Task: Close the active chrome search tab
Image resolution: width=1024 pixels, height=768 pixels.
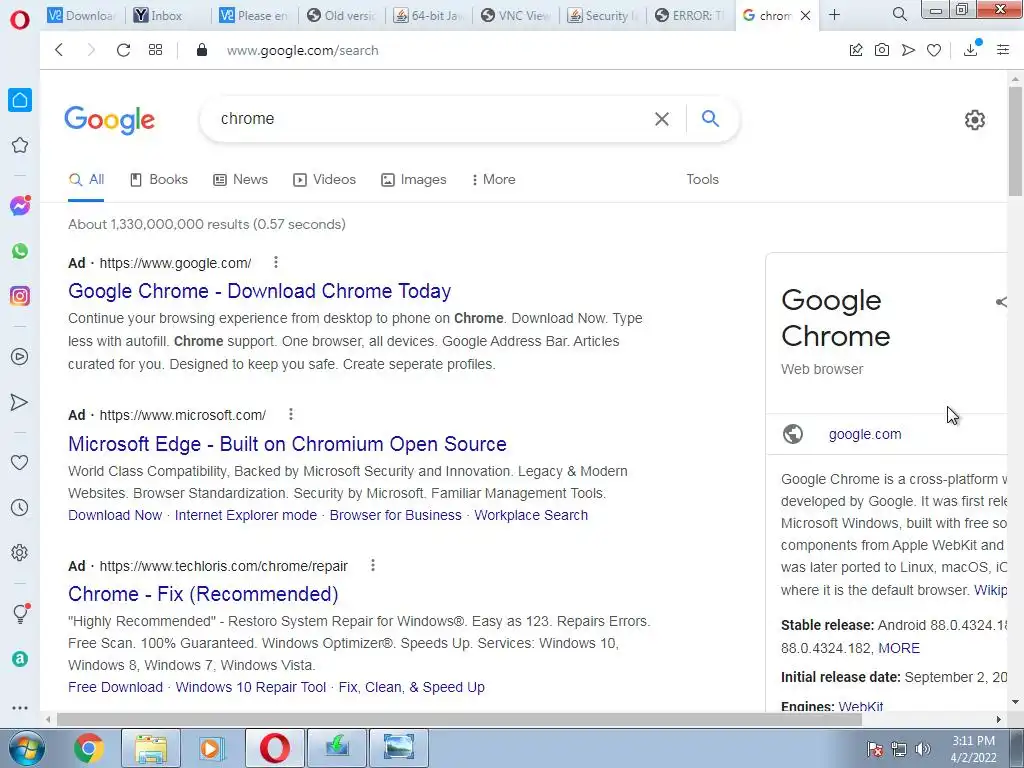Action: click(805, 15)
